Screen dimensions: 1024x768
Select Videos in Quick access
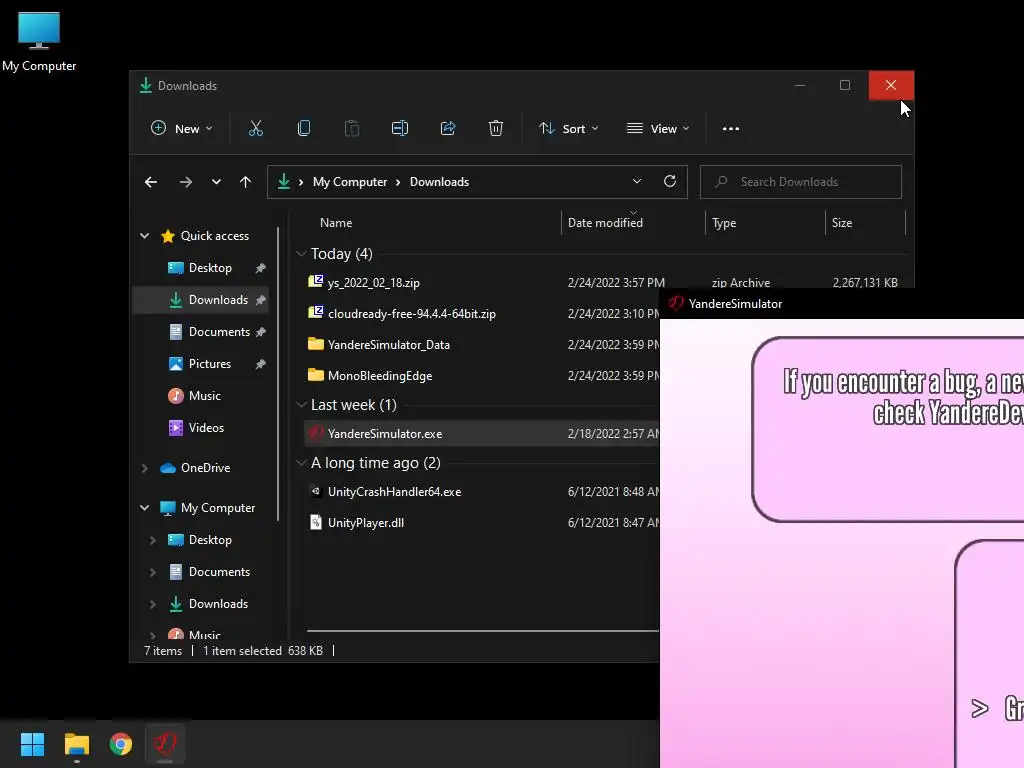pos(206,428)
